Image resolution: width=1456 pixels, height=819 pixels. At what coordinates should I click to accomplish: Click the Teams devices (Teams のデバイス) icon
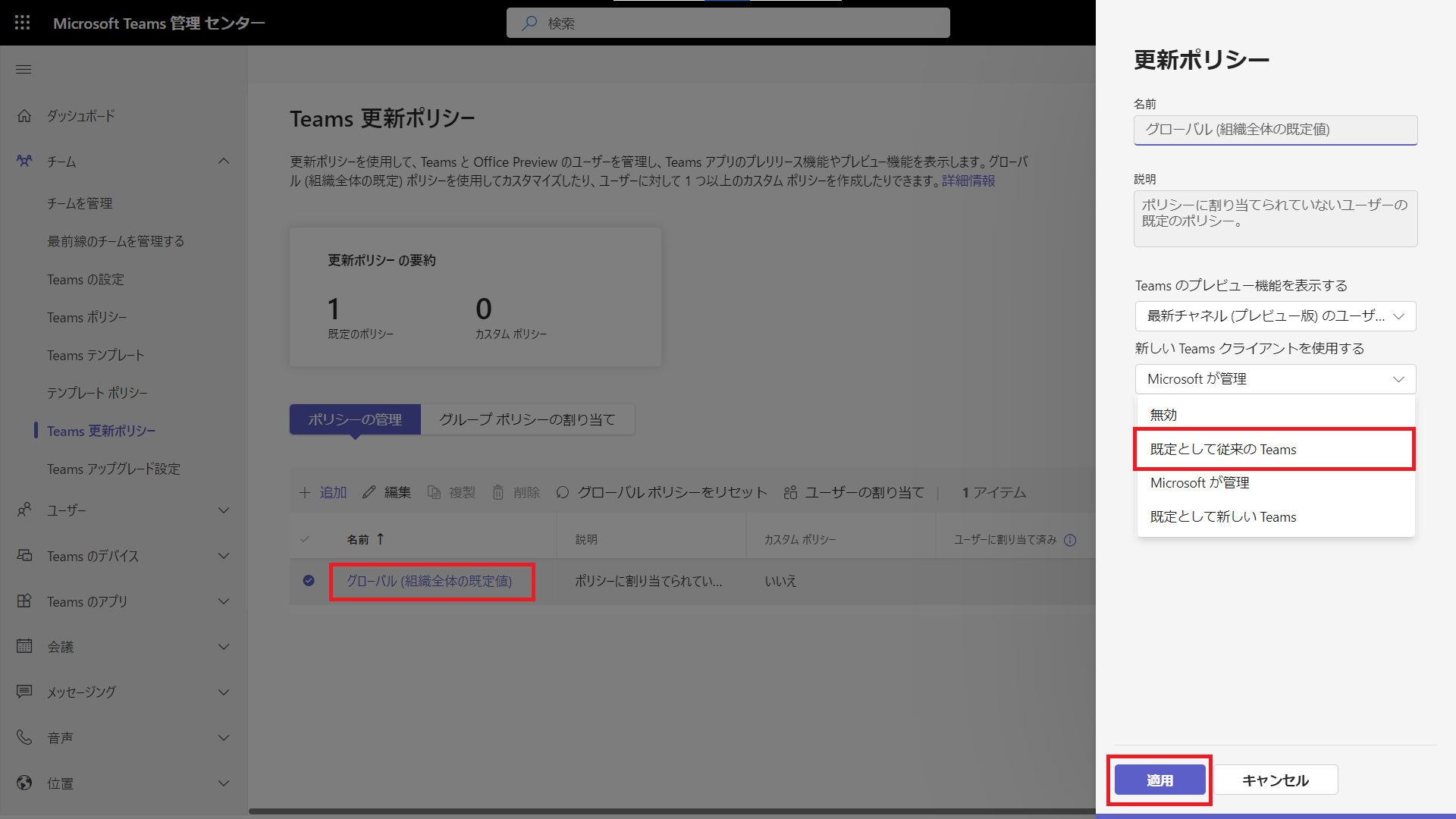[24, 556]
